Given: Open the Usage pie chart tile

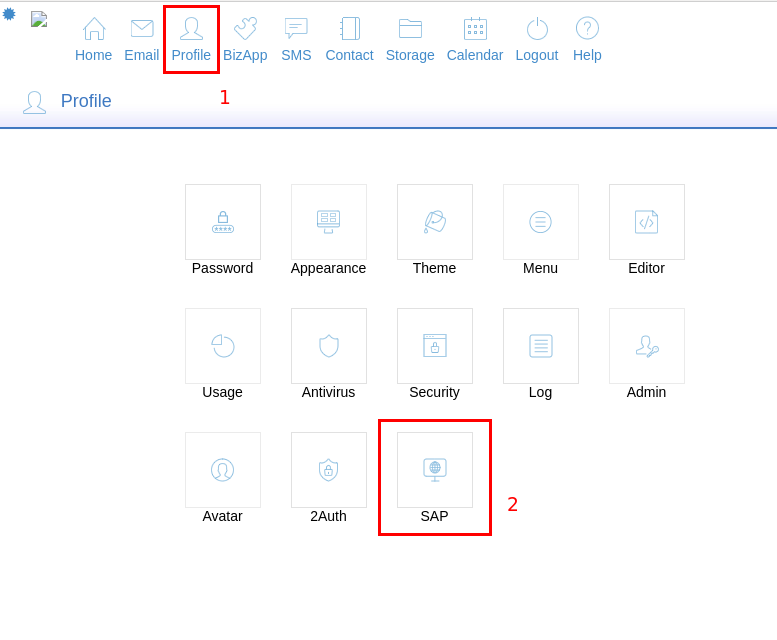Looking at the screenshot, I should tap(223, 346).
